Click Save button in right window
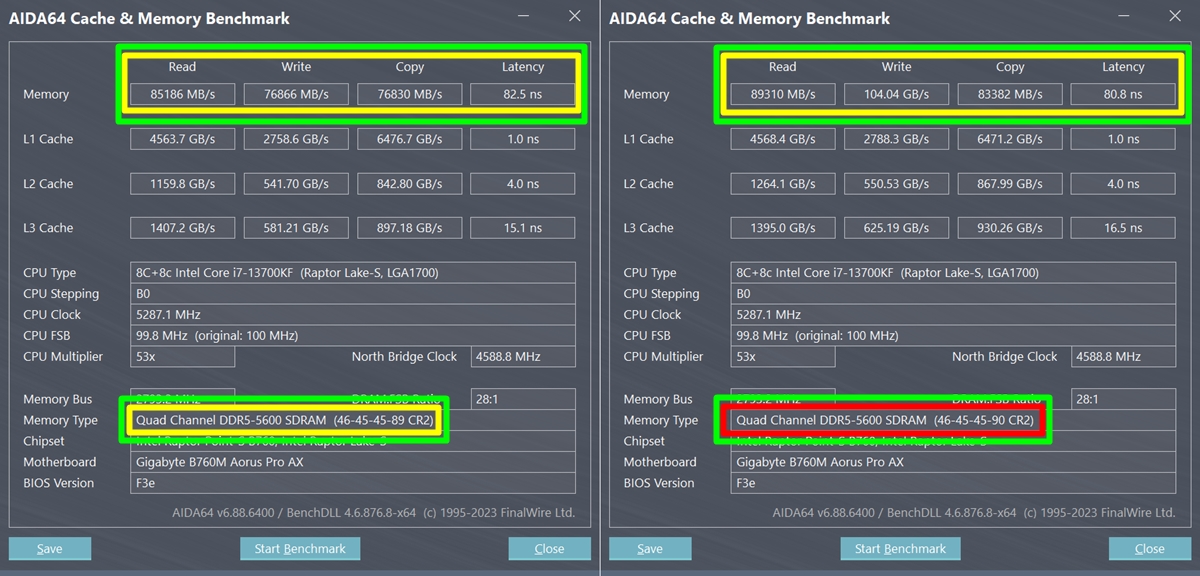The height and width of the screenshot is (576, 1200). click(649, 548)
